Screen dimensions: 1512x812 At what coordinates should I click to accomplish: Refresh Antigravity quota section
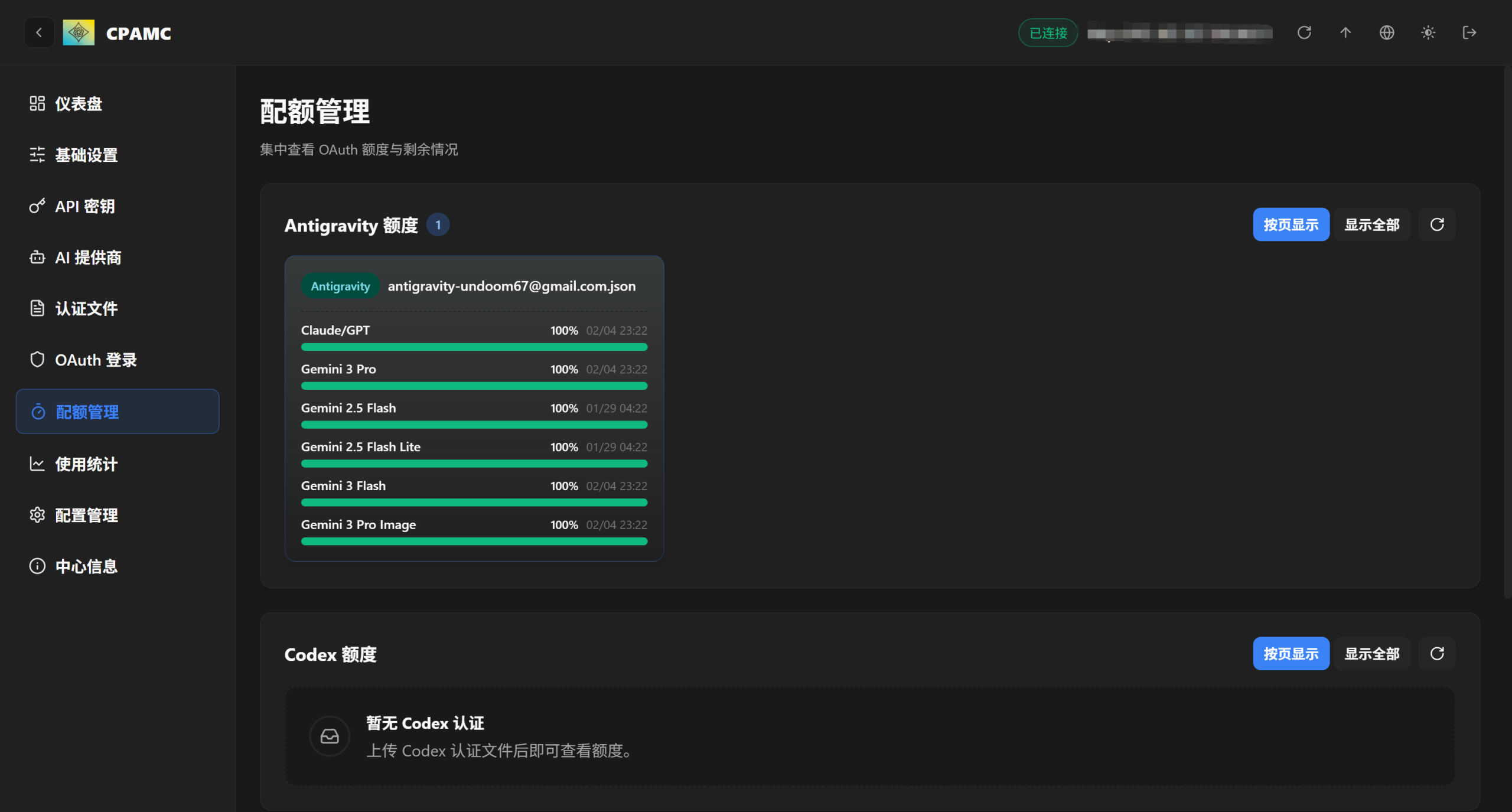1437,224
